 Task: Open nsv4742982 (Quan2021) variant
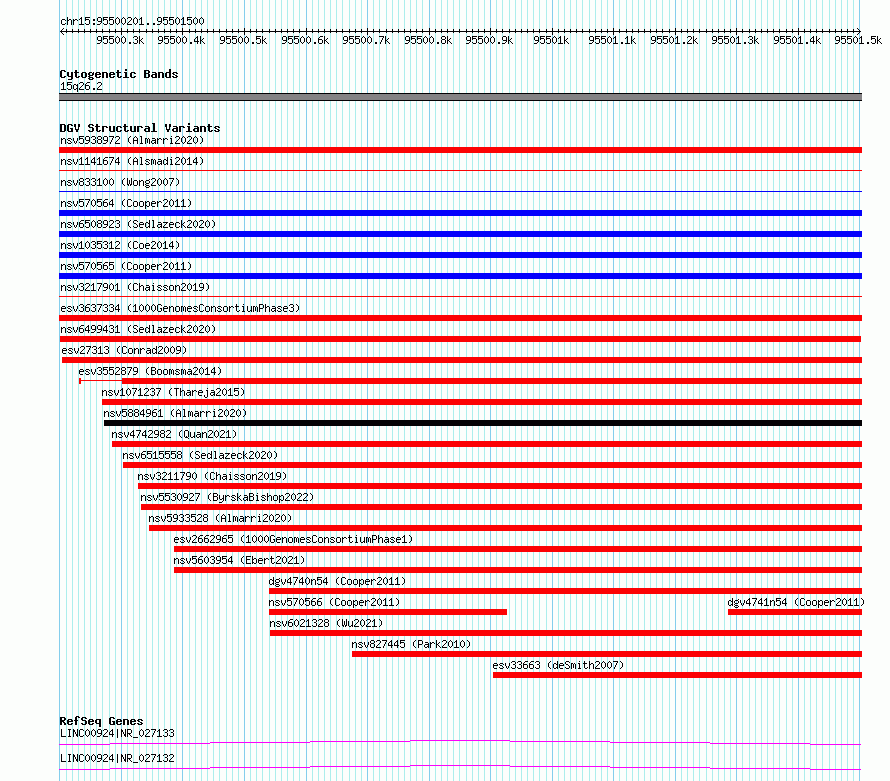[x=174, y=434]
